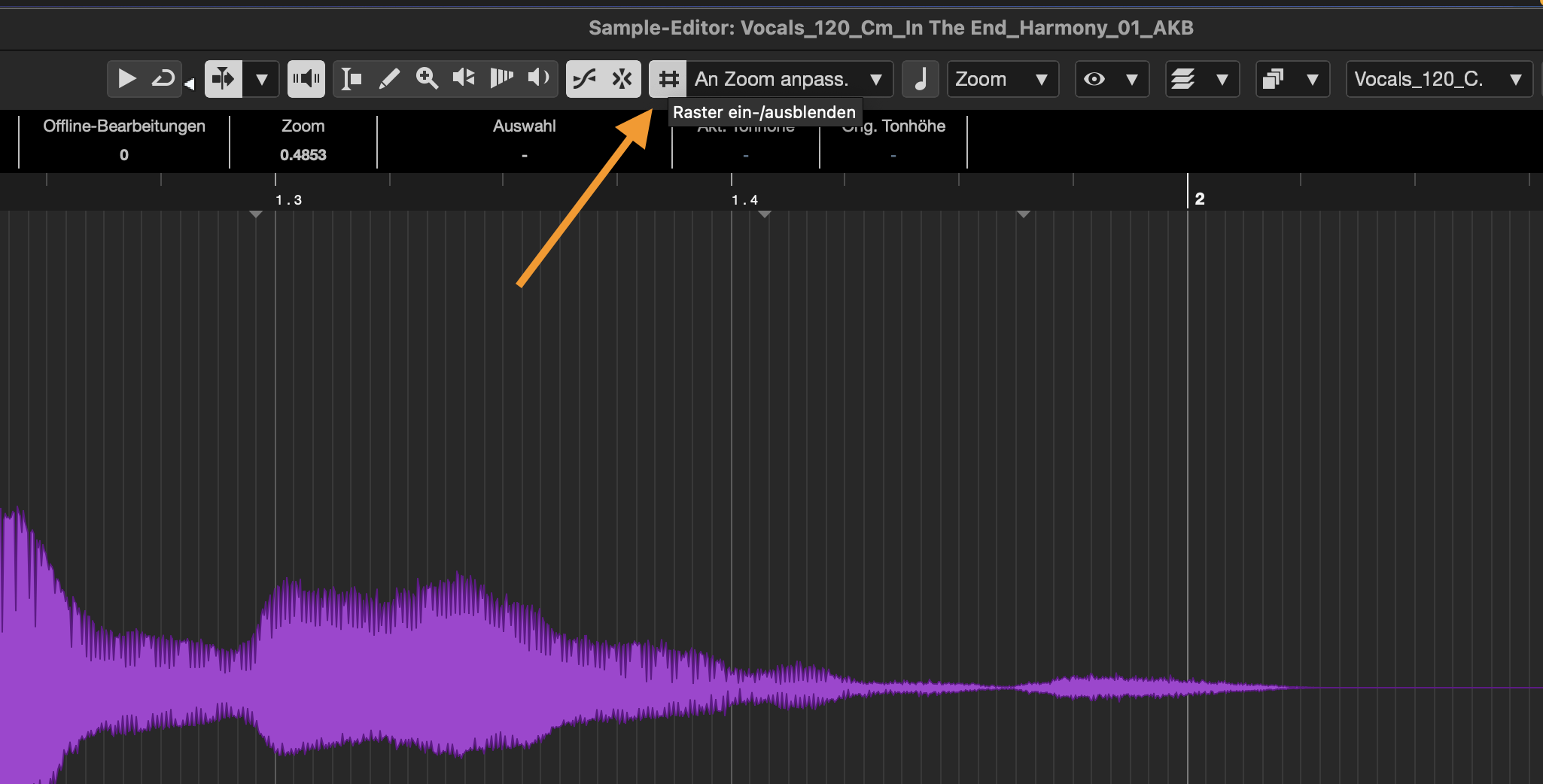Image resolution: width=1543 pixels, height=784 pixels.
Task: Pick the time warp tool icon
Action: tap(501, 79)
